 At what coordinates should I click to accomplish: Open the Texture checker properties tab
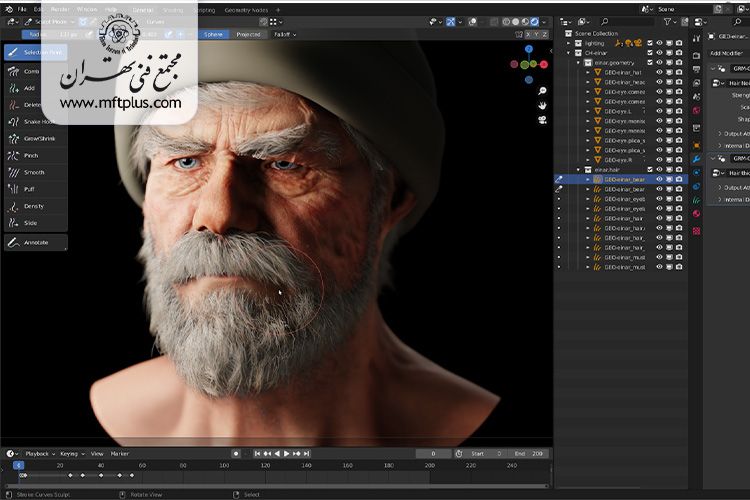tap(696, 232)
